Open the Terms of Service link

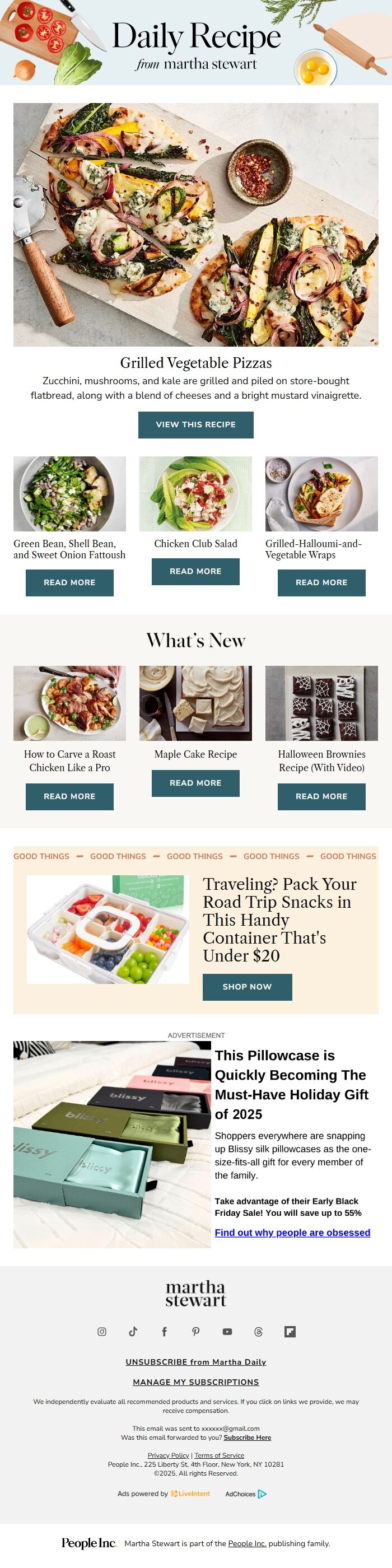[219, 1455]
